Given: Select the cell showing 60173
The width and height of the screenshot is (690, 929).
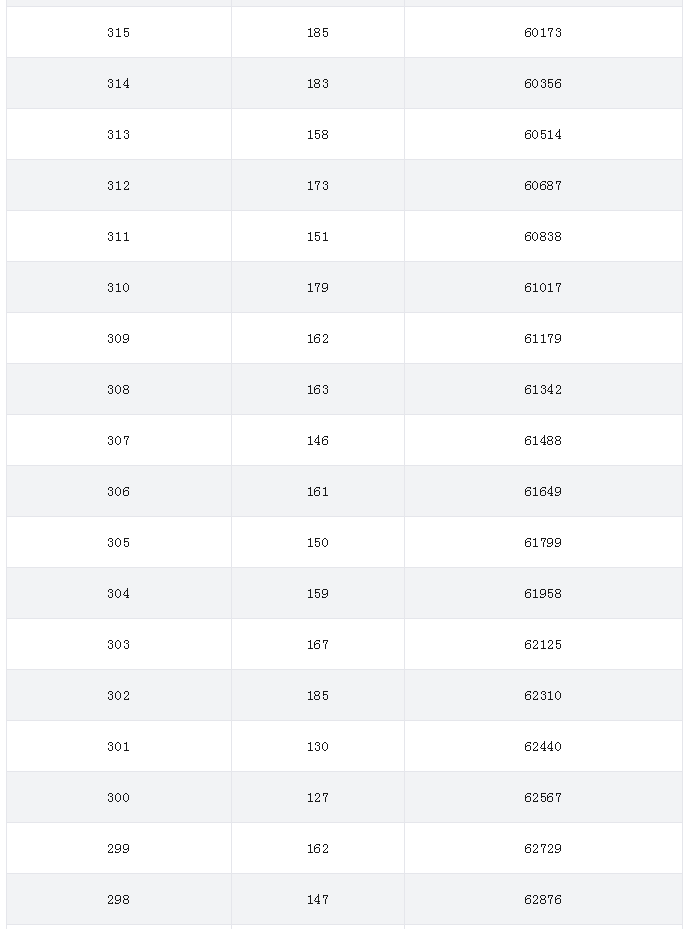Looking at the screenshot, I should 543,33.
